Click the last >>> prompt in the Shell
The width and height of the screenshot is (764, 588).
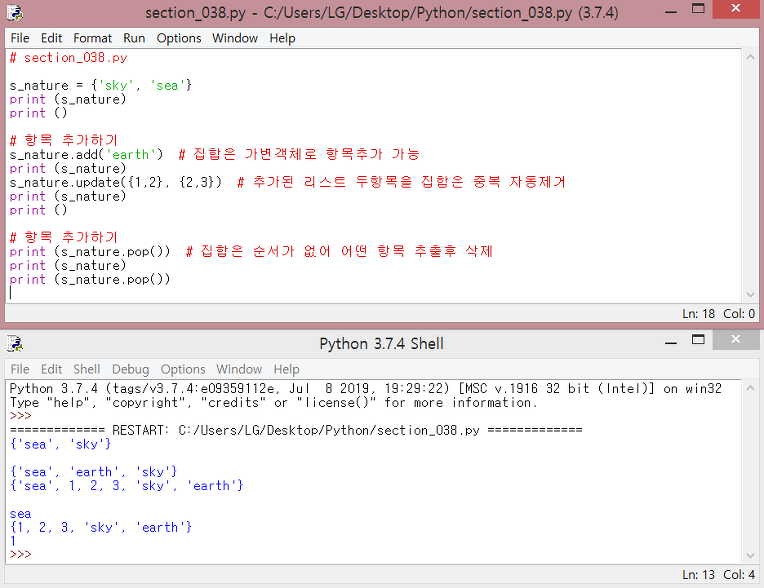point(20,554)
